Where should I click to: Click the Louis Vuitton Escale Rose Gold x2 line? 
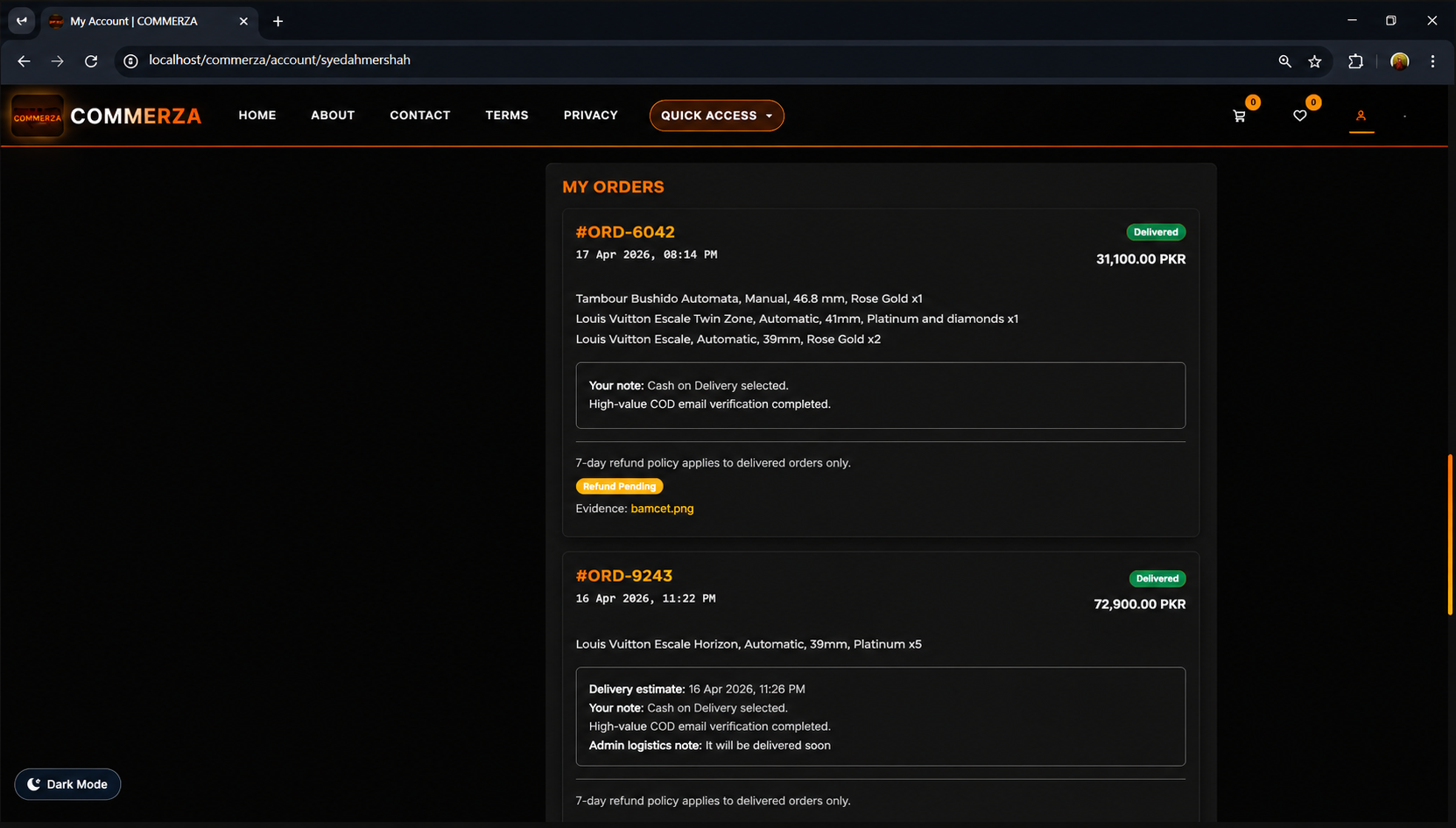728,339
